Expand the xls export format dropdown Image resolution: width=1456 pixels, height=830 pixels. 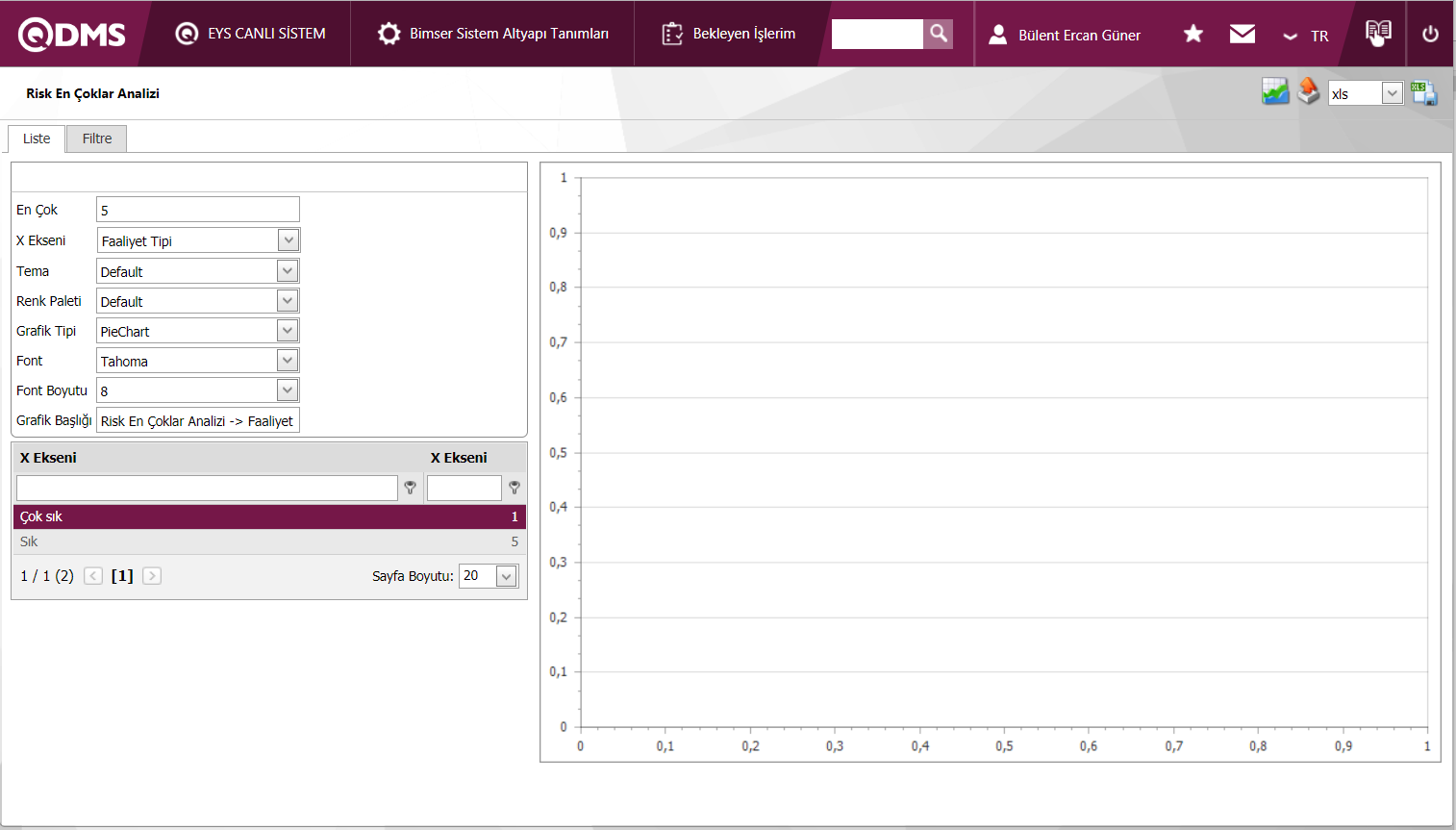pyautogui.click(x=1392, y=93)
